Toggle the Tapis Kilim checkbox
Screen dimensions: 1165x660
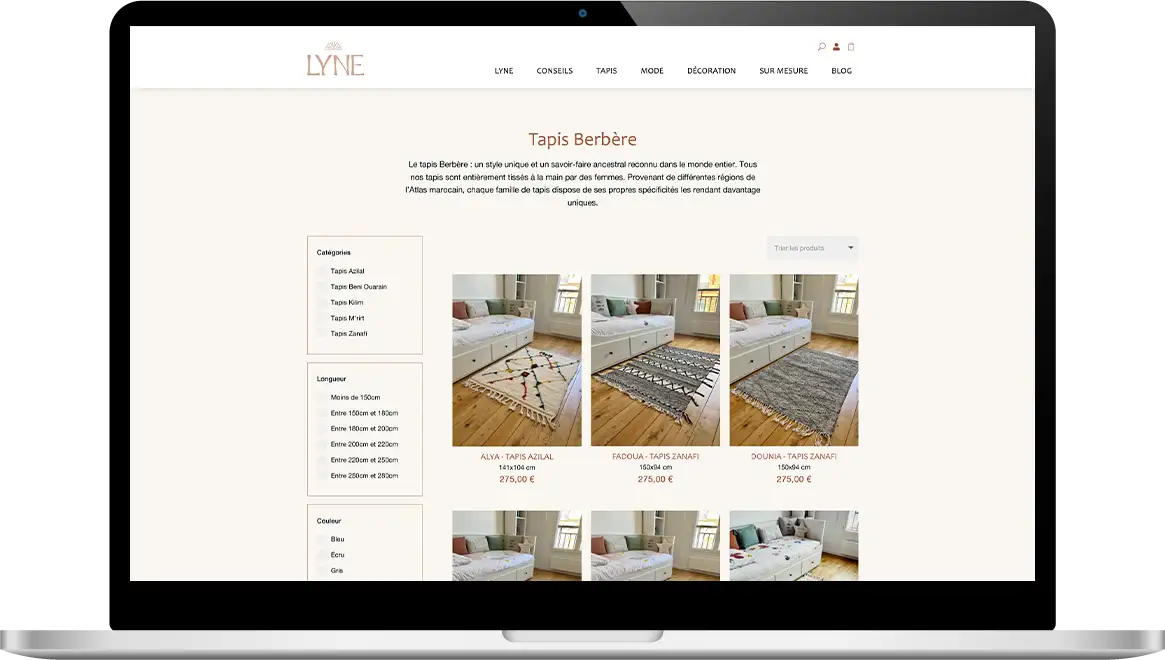tap(322, 303)
